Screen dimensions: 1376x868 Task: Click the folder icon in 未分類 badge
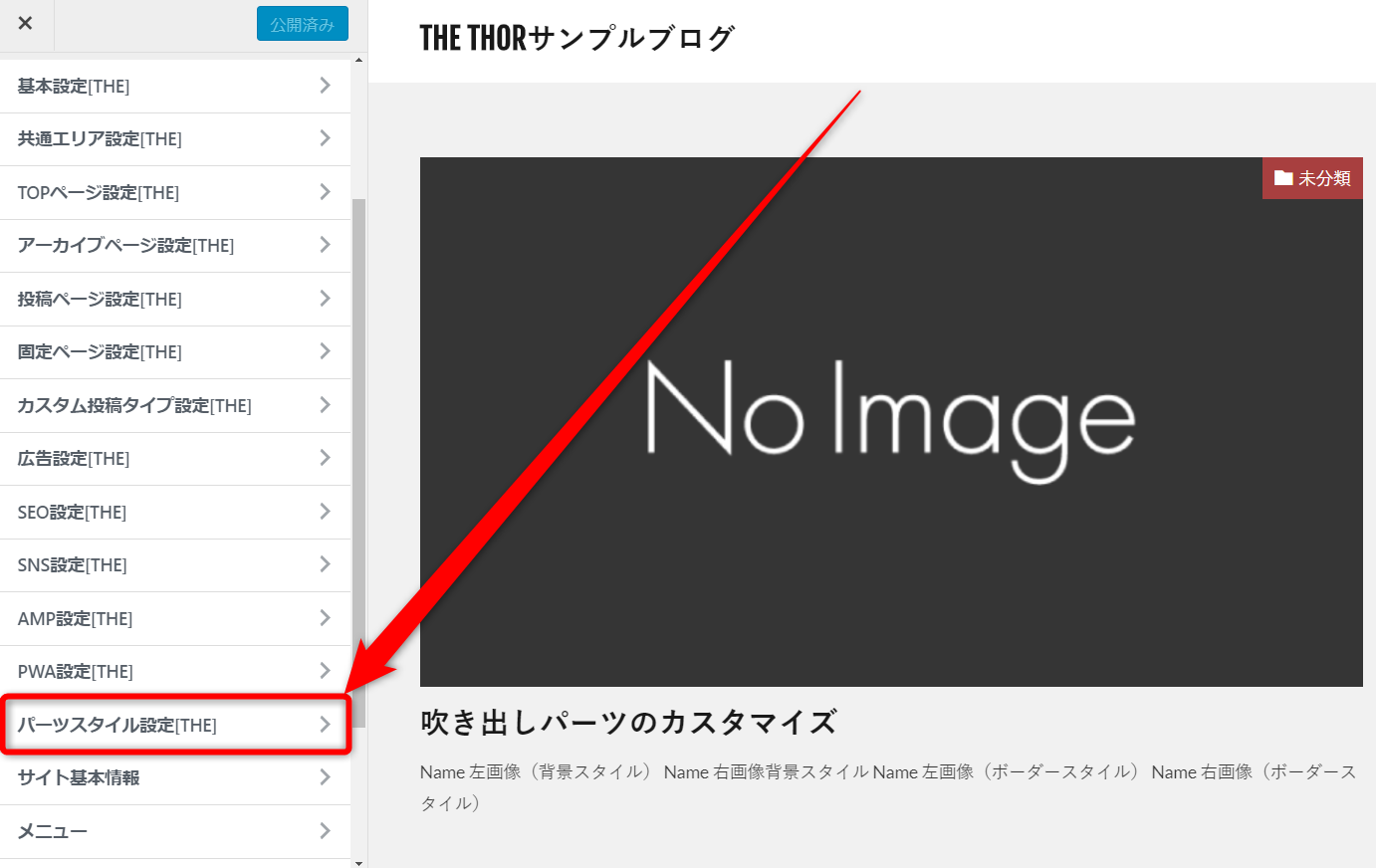point(1283,178)
